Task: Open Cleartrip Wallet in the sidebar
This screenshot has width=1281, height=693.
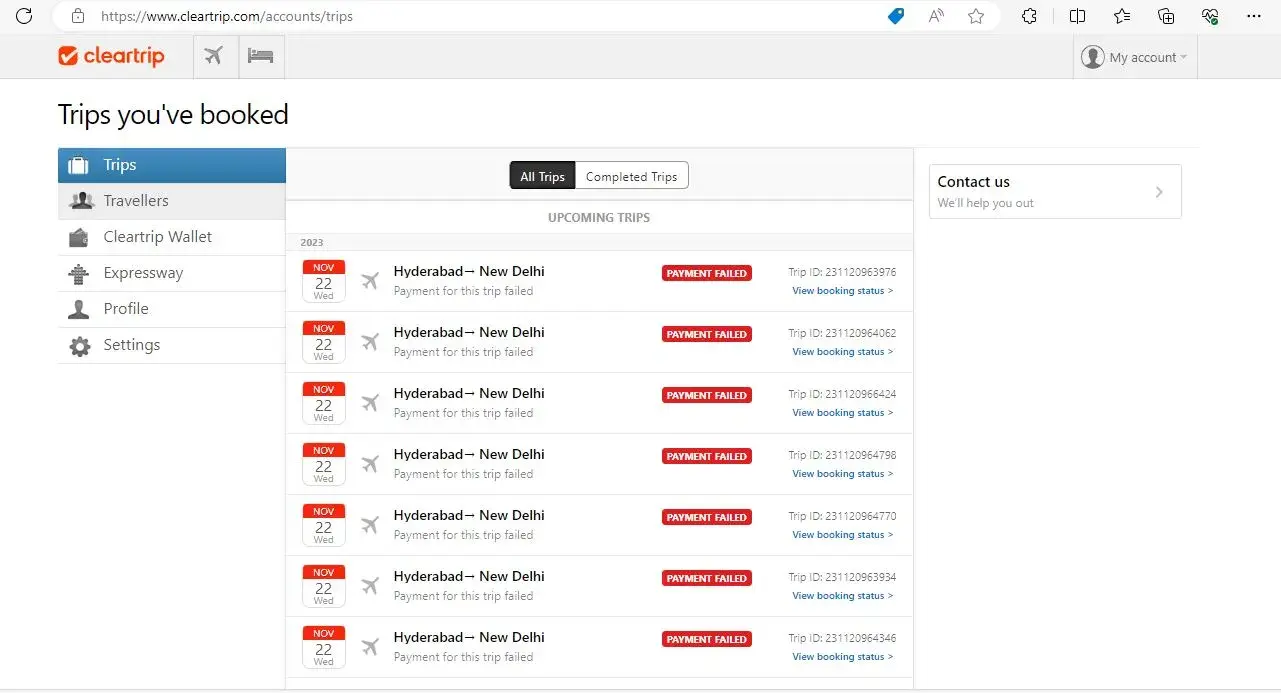Action: coord(157,237)
